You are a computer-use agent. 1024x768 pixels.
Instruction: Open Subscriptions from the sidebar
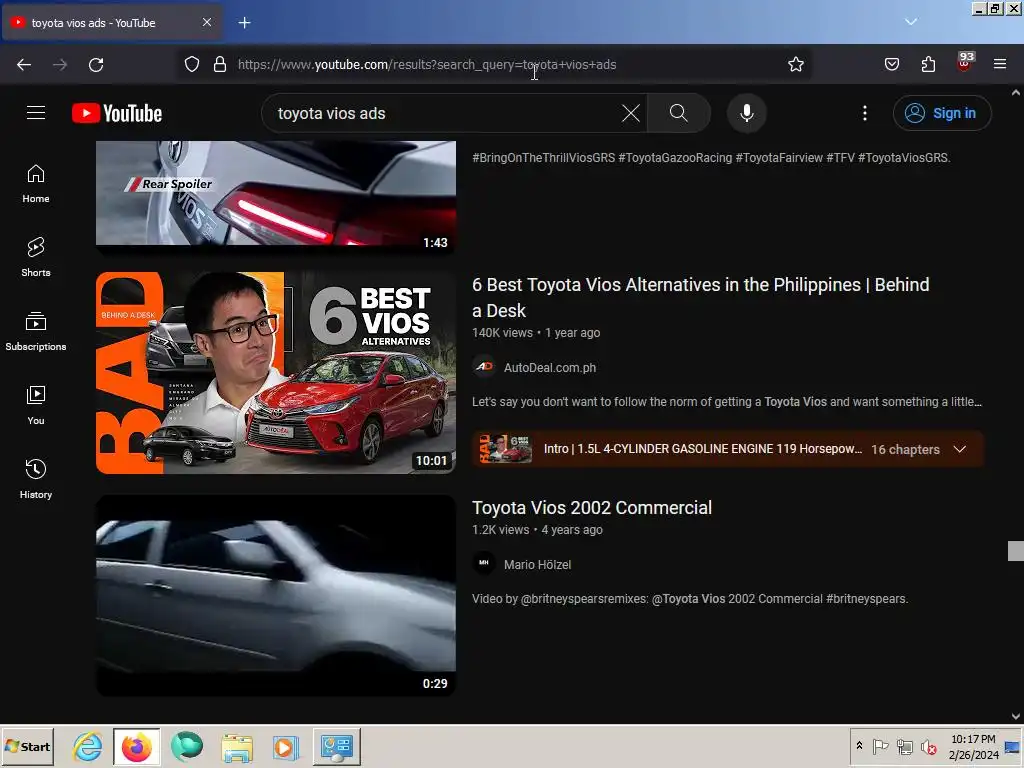[36, 331]
